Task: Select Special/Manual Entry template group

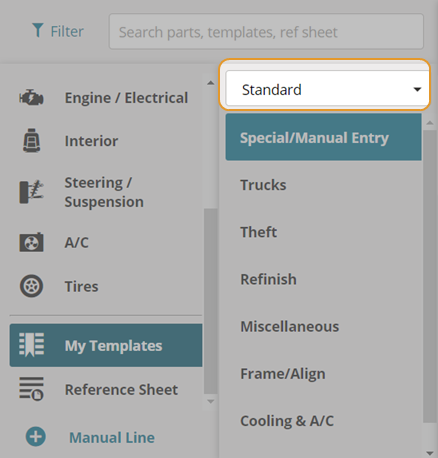Action: (x=323, y=137)
